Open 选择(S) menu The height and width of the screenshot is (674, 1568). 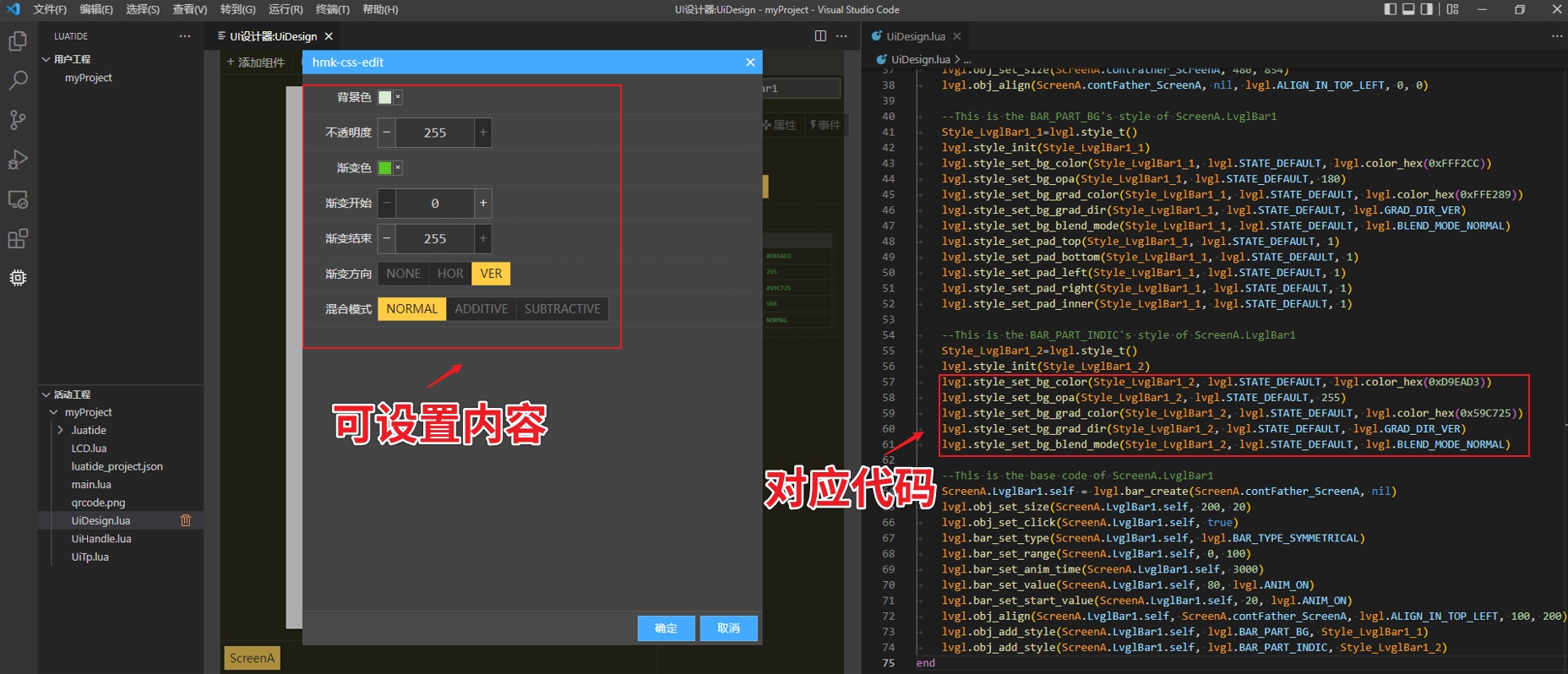pyautogui.click(x=143, y=9)
